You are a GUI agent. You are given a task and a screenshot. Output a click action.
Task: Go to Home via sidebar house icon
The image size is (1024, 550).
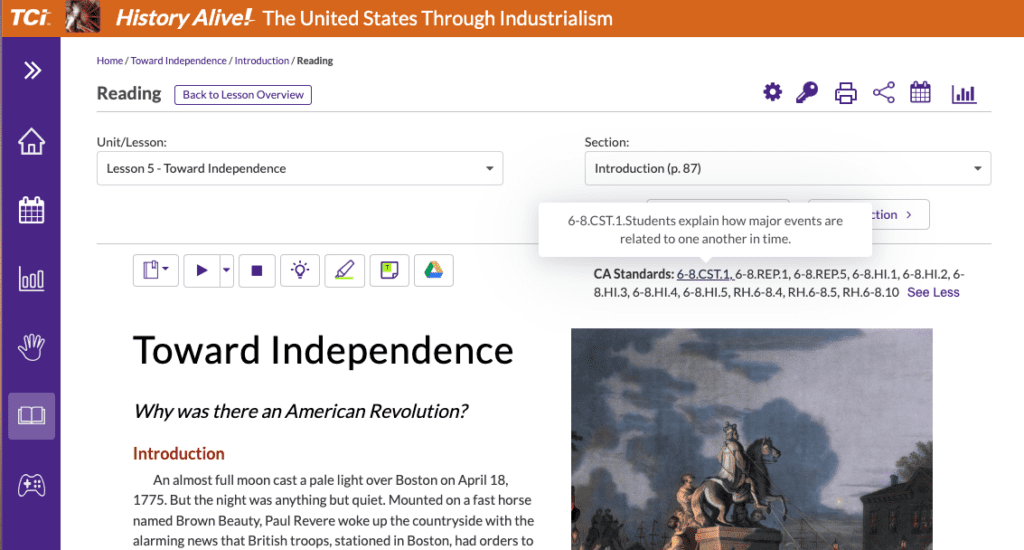31,141
